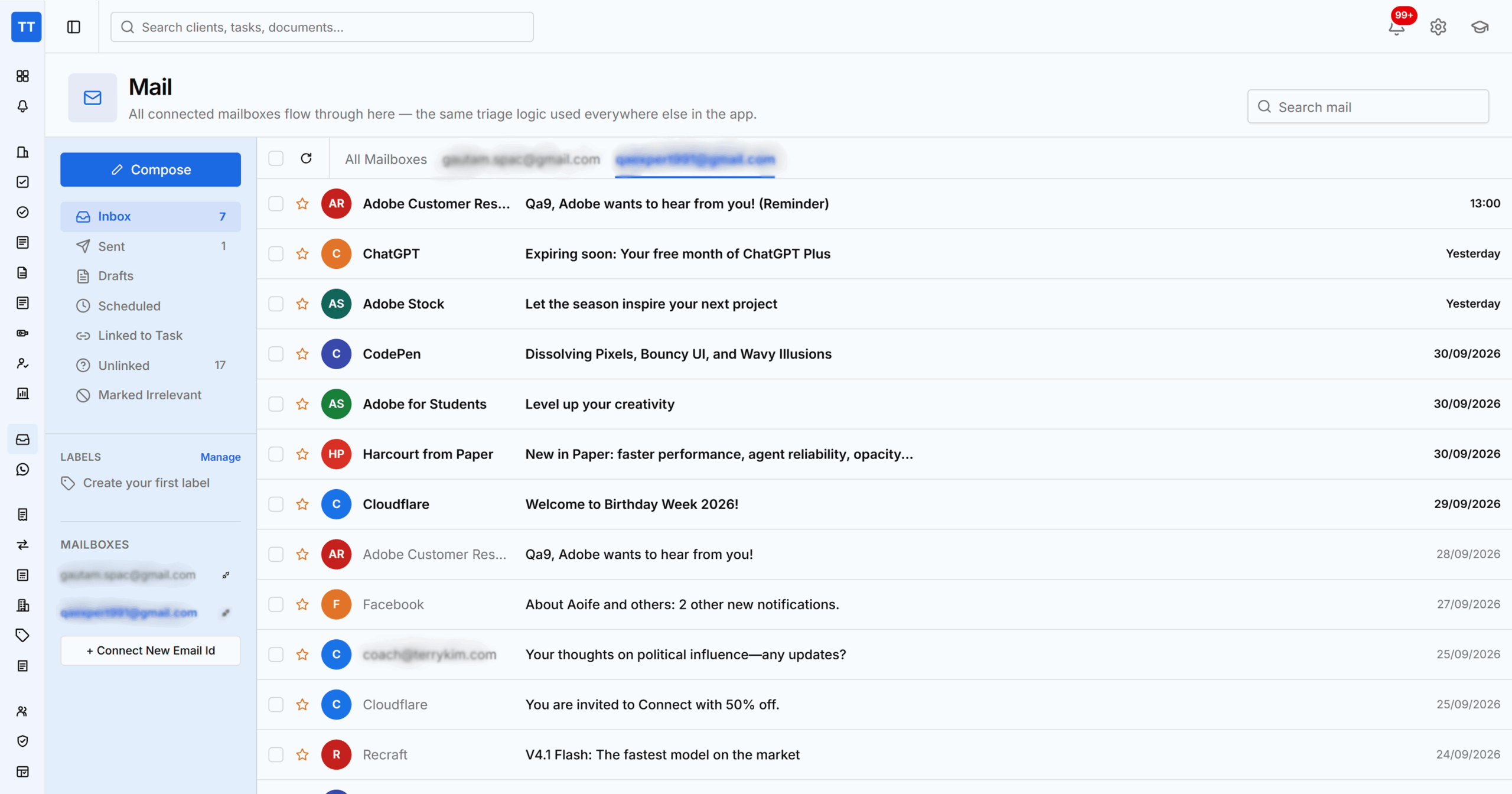The height and width of the screenshot is (794, 1512).
Task: Check the ChatGPT email checkbox
Action: [276, 254]
